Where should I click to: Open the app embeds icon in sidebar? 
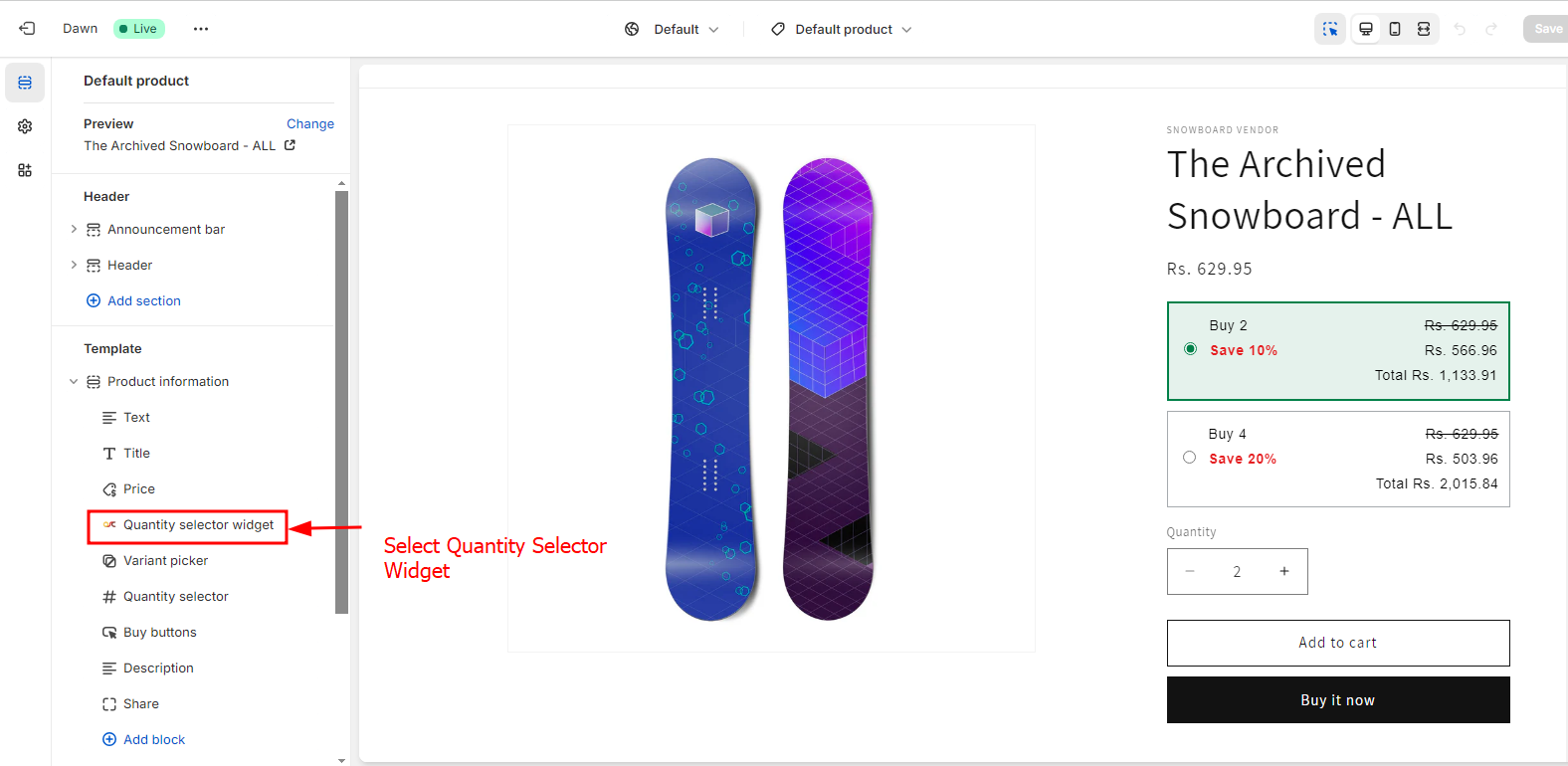click(x=25, y=170)
